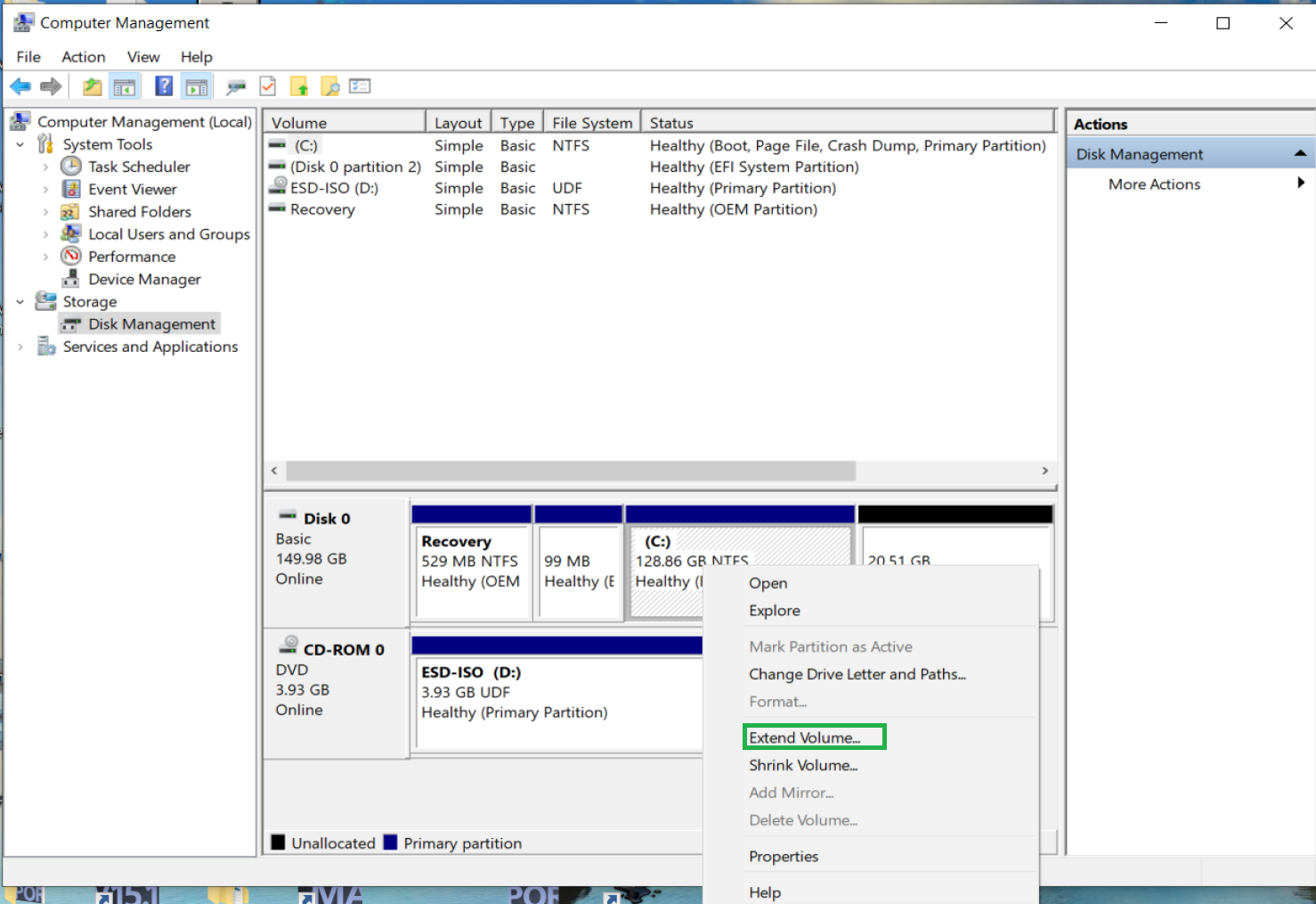The height and width of the screenshot is (904, 1316).
Task: Collapse the System Tools node
Action: coord(20,143)
